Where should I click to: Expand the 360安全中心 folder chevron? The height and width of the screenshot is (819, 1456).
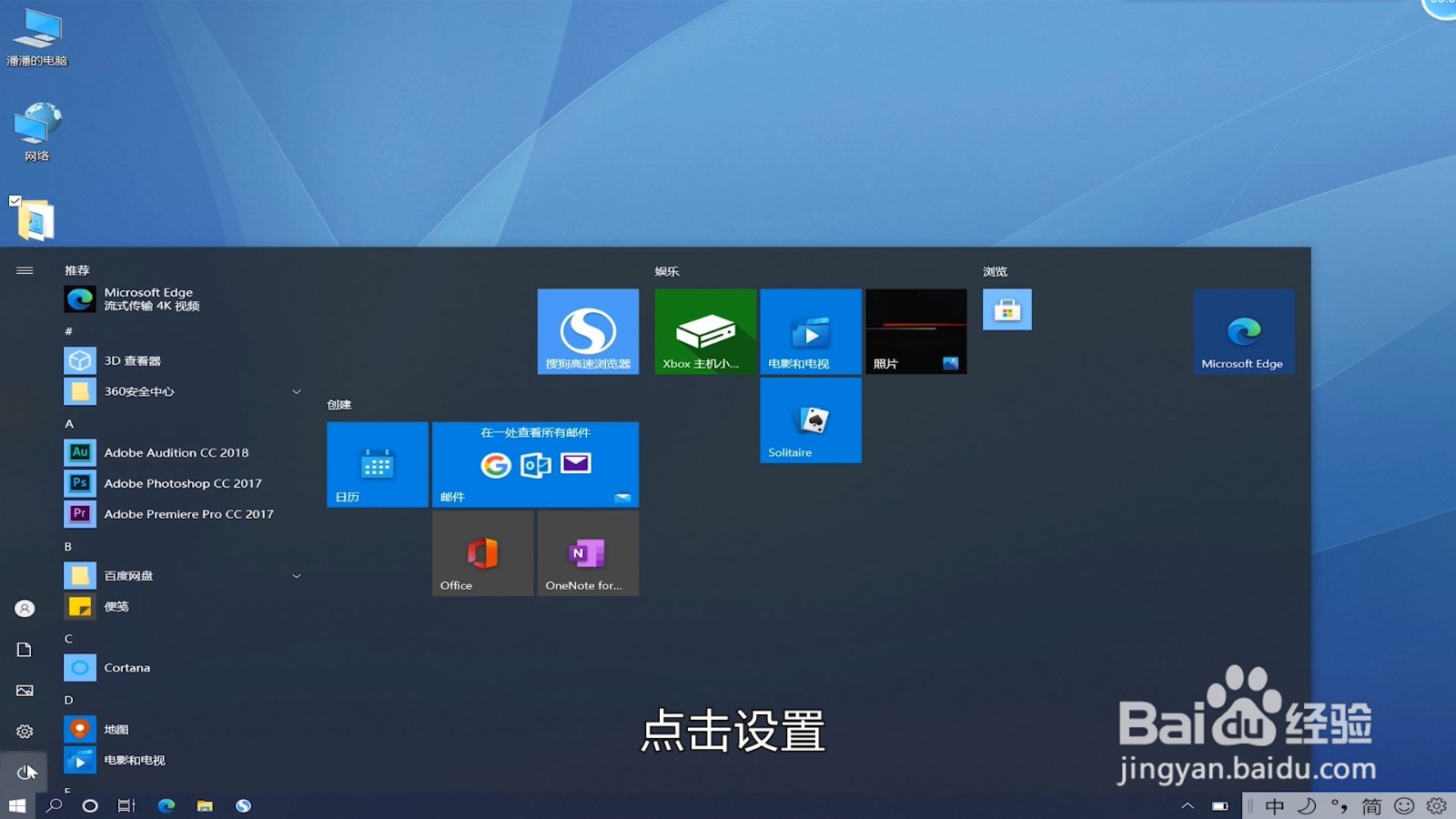click(x=296, y=391)
